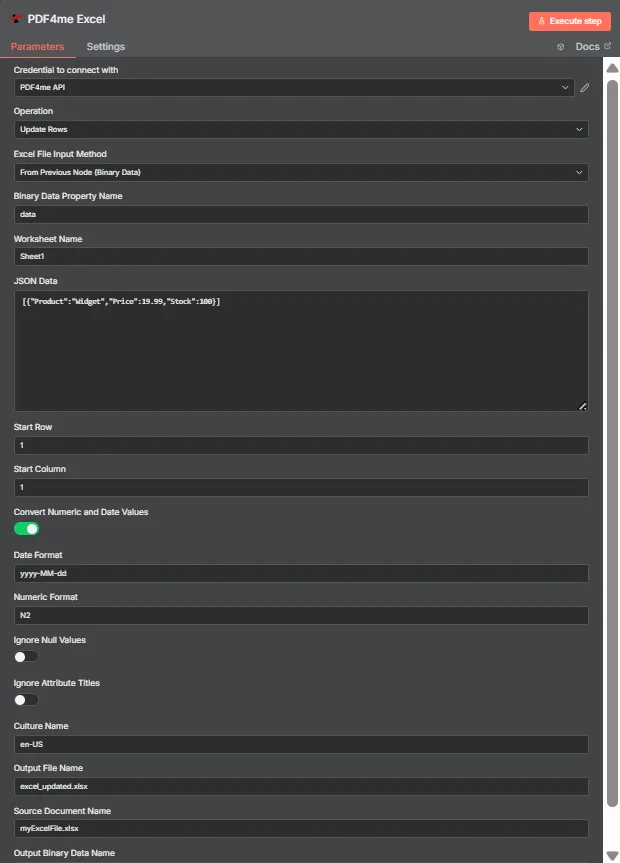Click the Binary Data Property Name field
620x863 pixels.
pyautogui.click(x=301, y=214)
